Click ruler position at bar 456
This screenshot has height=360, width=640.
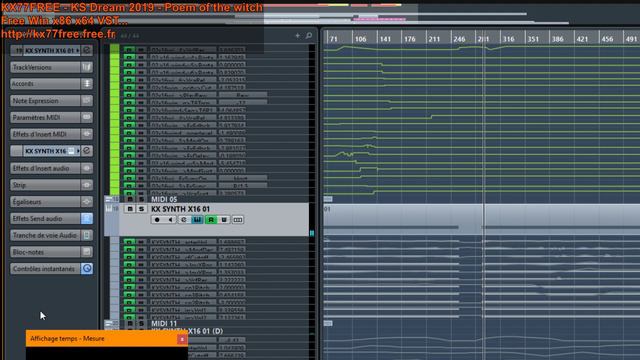coord(607,39)
